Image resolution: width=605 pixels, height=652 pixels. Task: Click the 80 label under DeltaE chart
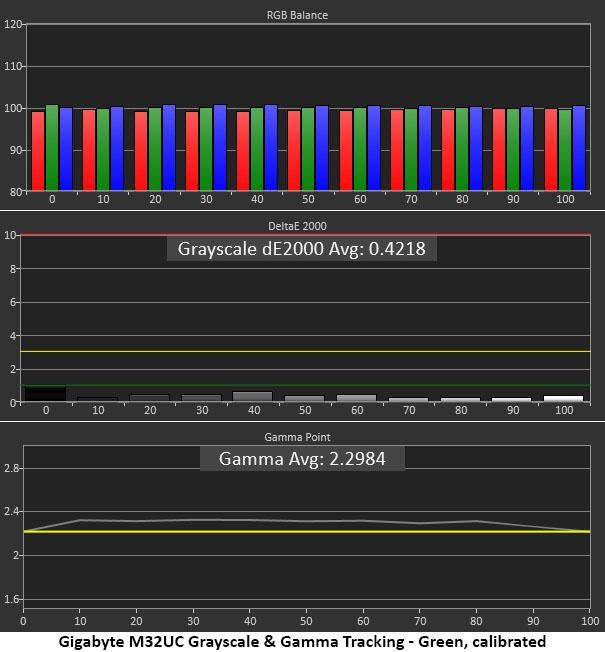(x=461, y=410)
